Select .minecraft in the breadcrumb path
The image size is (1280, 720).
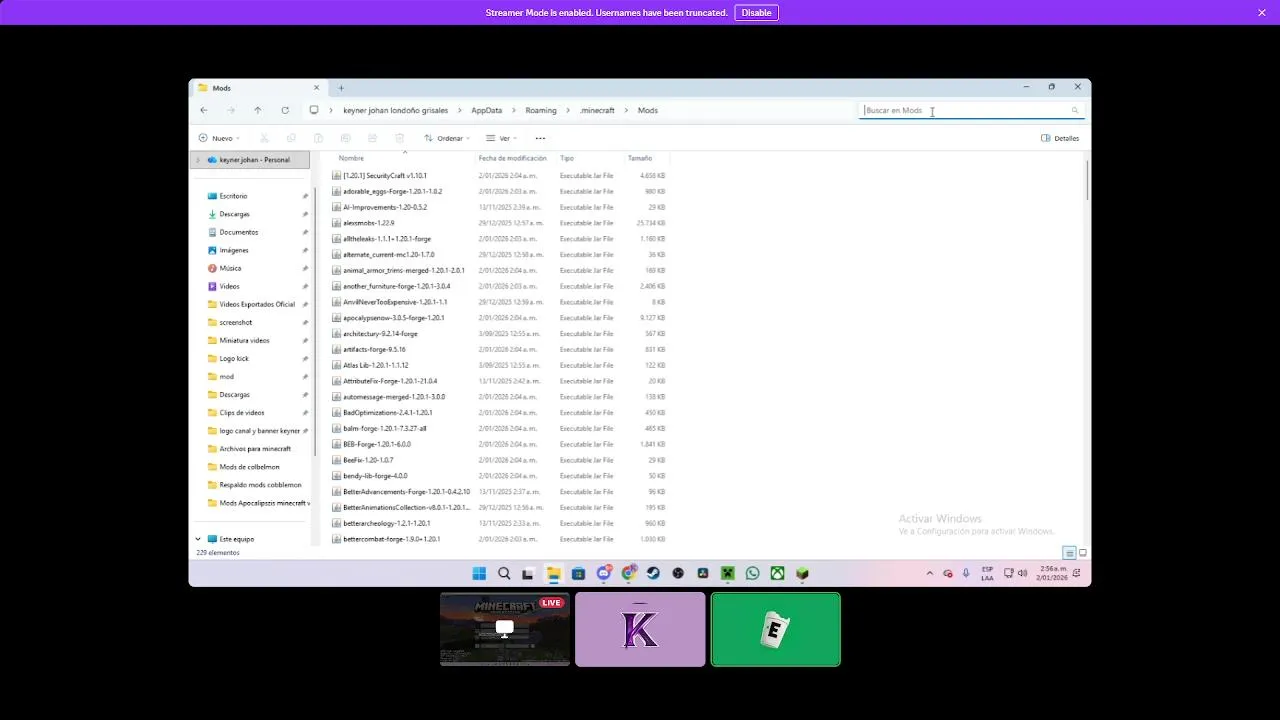coord(597,110)
